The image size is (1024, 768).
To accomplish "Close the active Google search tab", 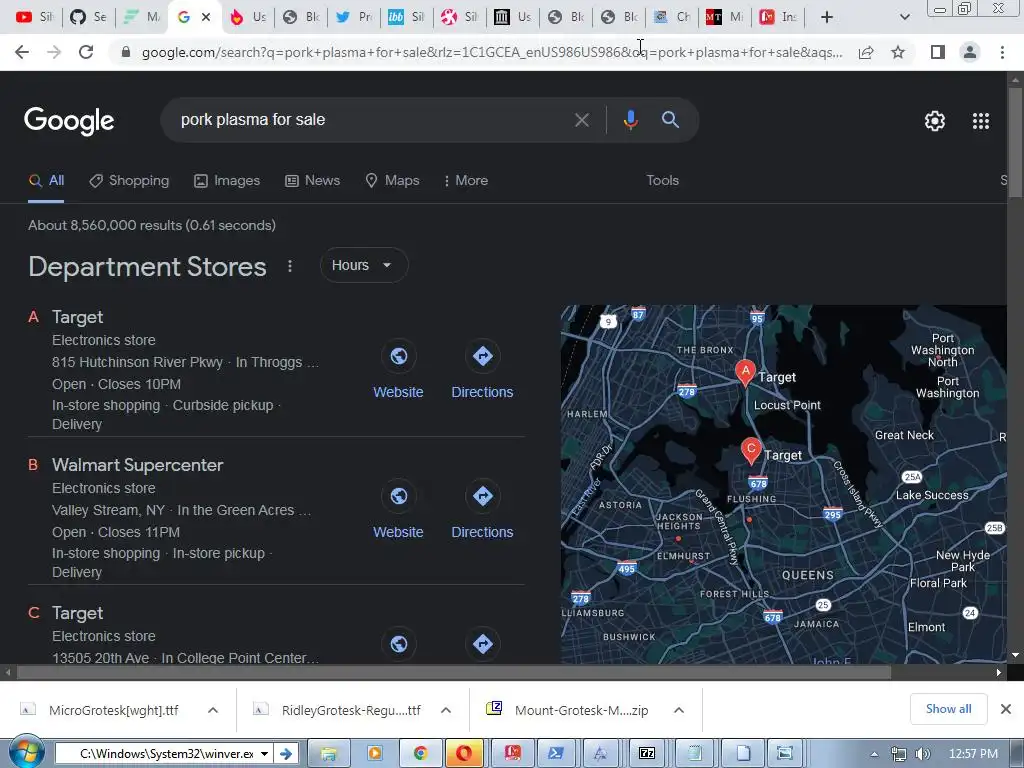I will [x=206, y=17].
